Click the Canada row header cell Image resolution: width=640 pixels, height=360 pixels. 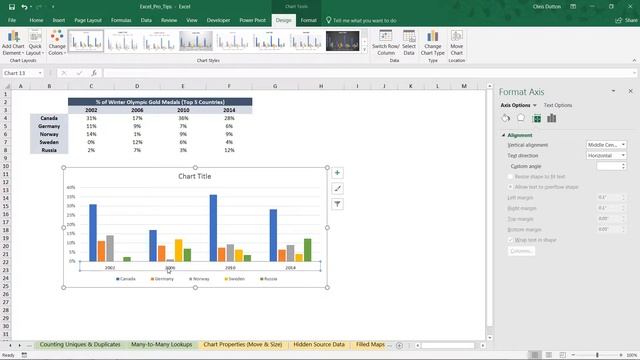tap(49, 118)
